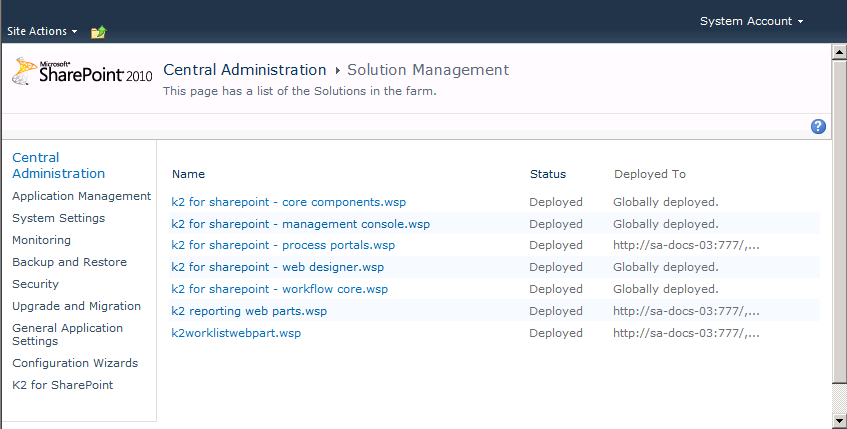Open Upgrade and Migration section
The height and width of the screenshot is (429, 847).
[x=76, y=306]
